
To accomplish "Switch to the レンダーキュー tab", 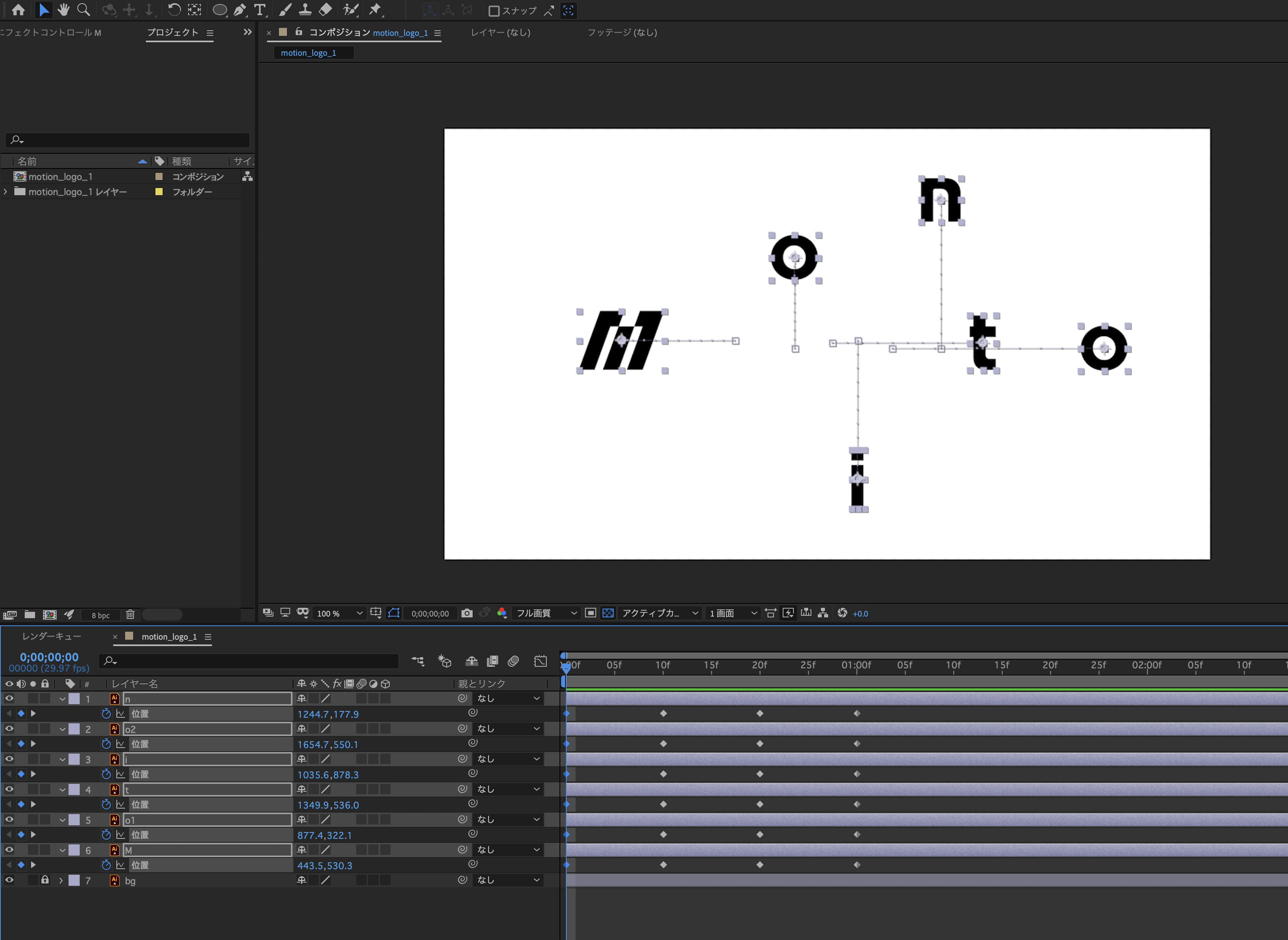I will (x=51, y=636).
